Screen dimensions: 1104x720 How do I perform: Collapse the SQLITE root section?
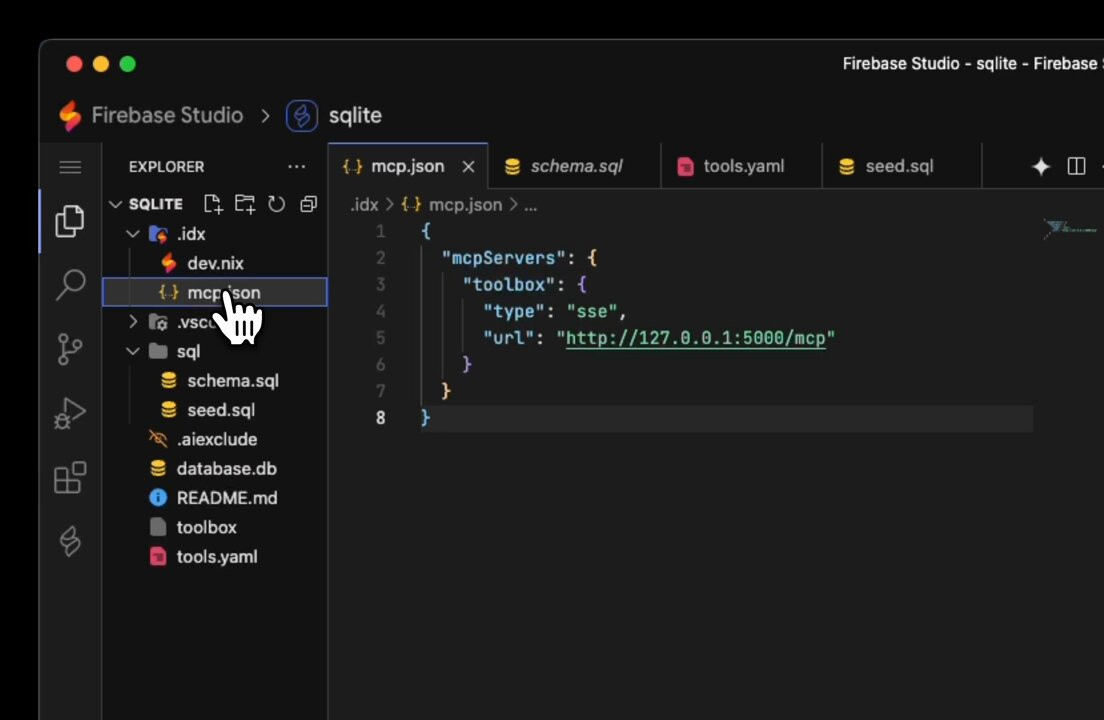click(115, 204)
